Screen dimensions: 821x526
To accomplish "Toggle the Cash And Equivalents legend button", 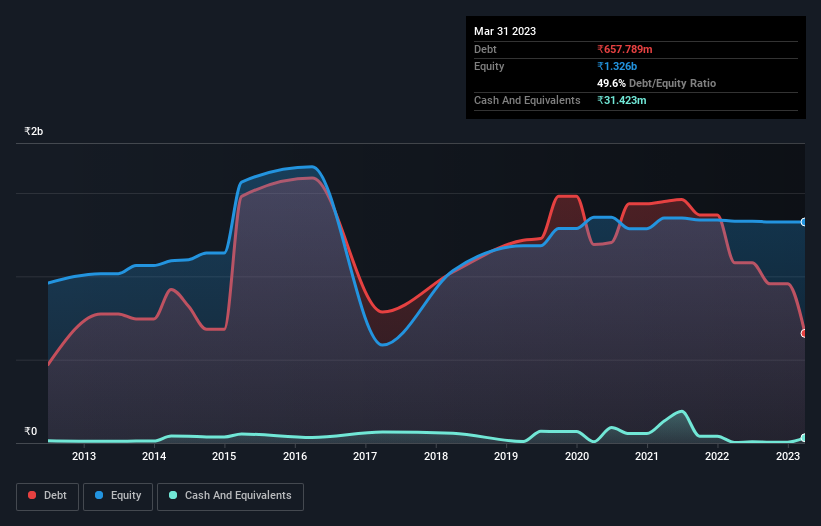I will point(230,496).
